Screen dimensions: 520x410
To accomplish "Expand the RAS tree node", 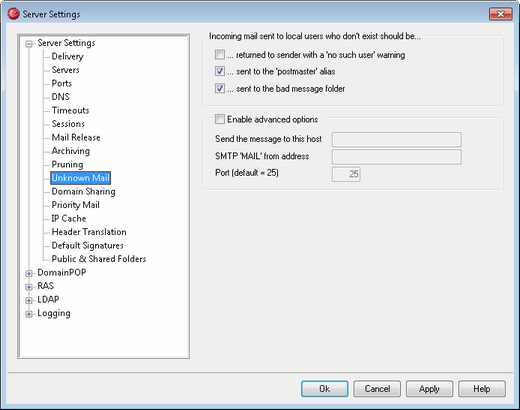I will pos(29,287).
